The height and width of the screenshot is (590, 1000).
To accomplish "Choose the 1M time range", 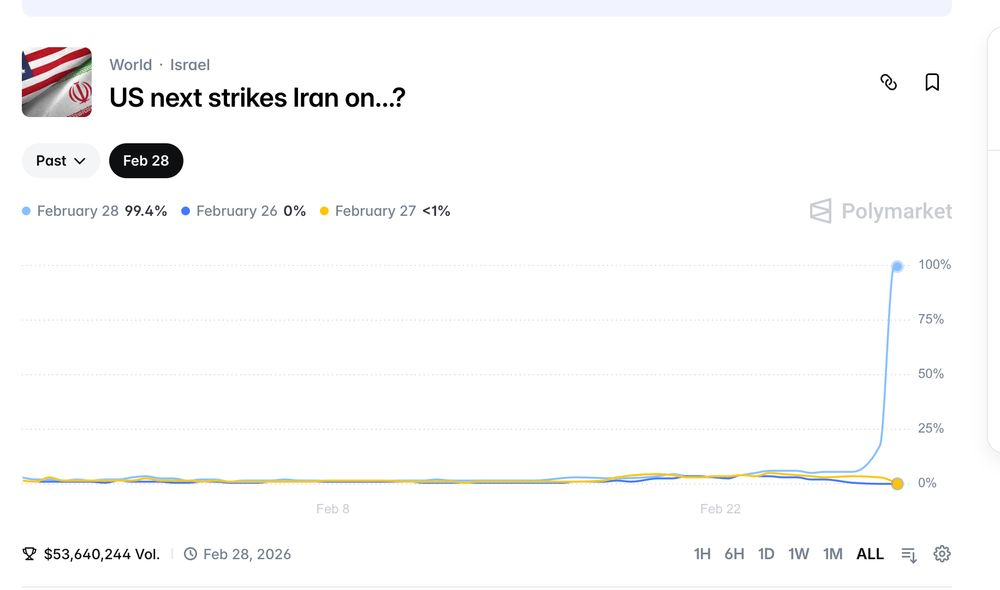I will (x=832, y=554).
